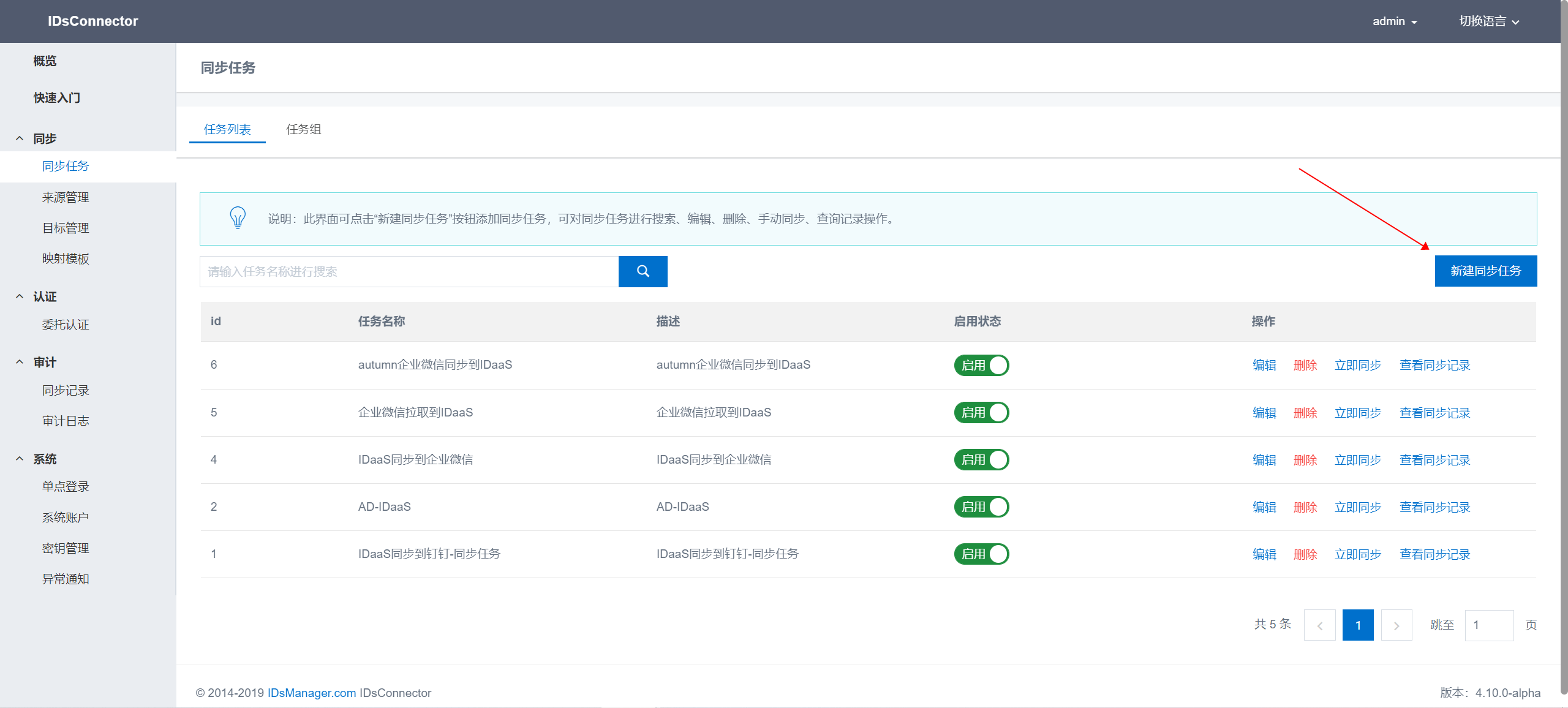Click 查看同步记录 for task id 6

point(1435,365)
